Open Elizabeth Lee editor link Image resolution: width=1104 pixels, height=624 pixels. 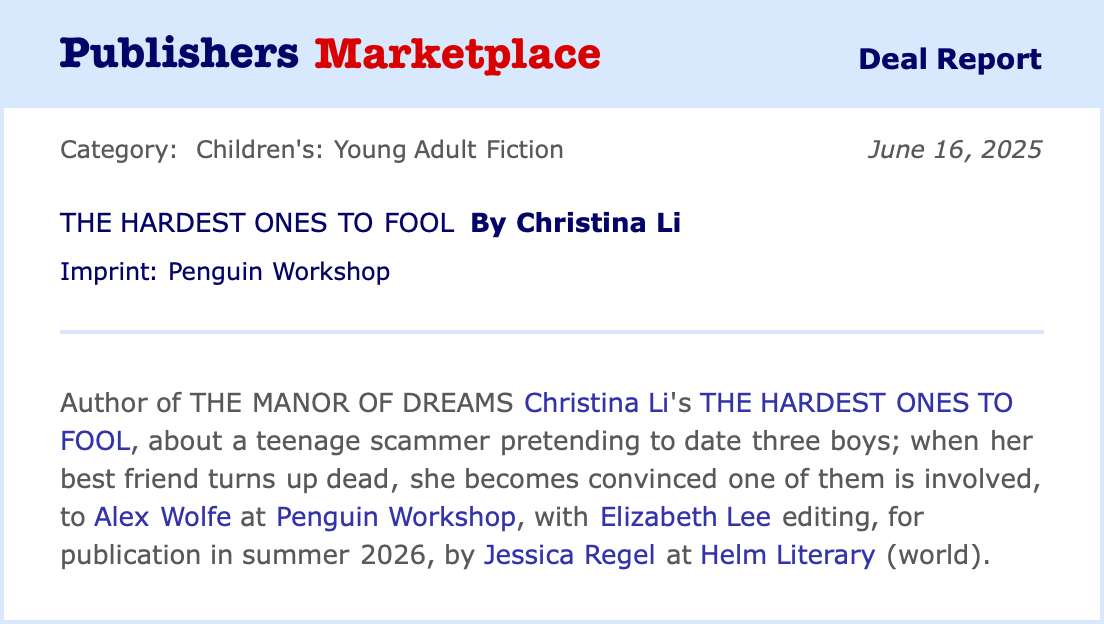tap(685, 517)
